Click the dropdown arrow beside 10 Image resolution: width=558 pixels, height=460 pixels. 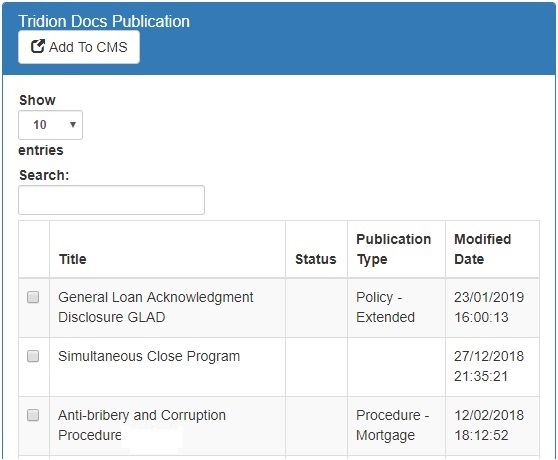[73, 125]
